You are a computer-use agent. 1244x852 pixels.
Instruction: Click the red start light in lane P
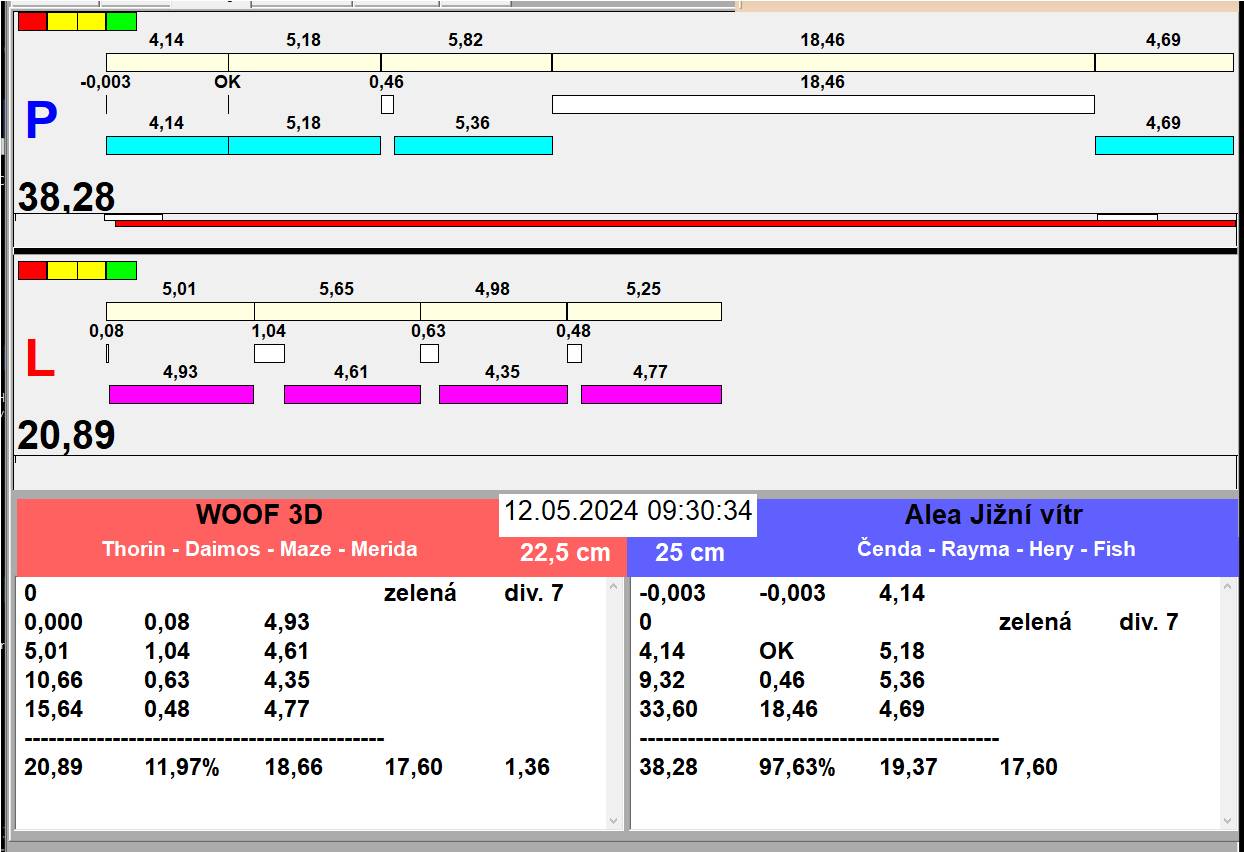pyautogui.click(x=32, y=21)
